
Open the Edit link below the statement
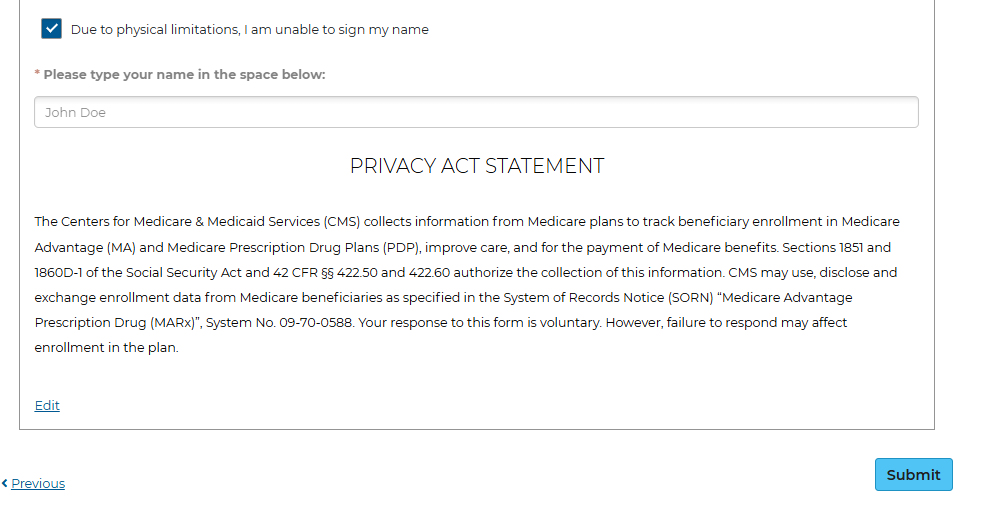[47, 405]
